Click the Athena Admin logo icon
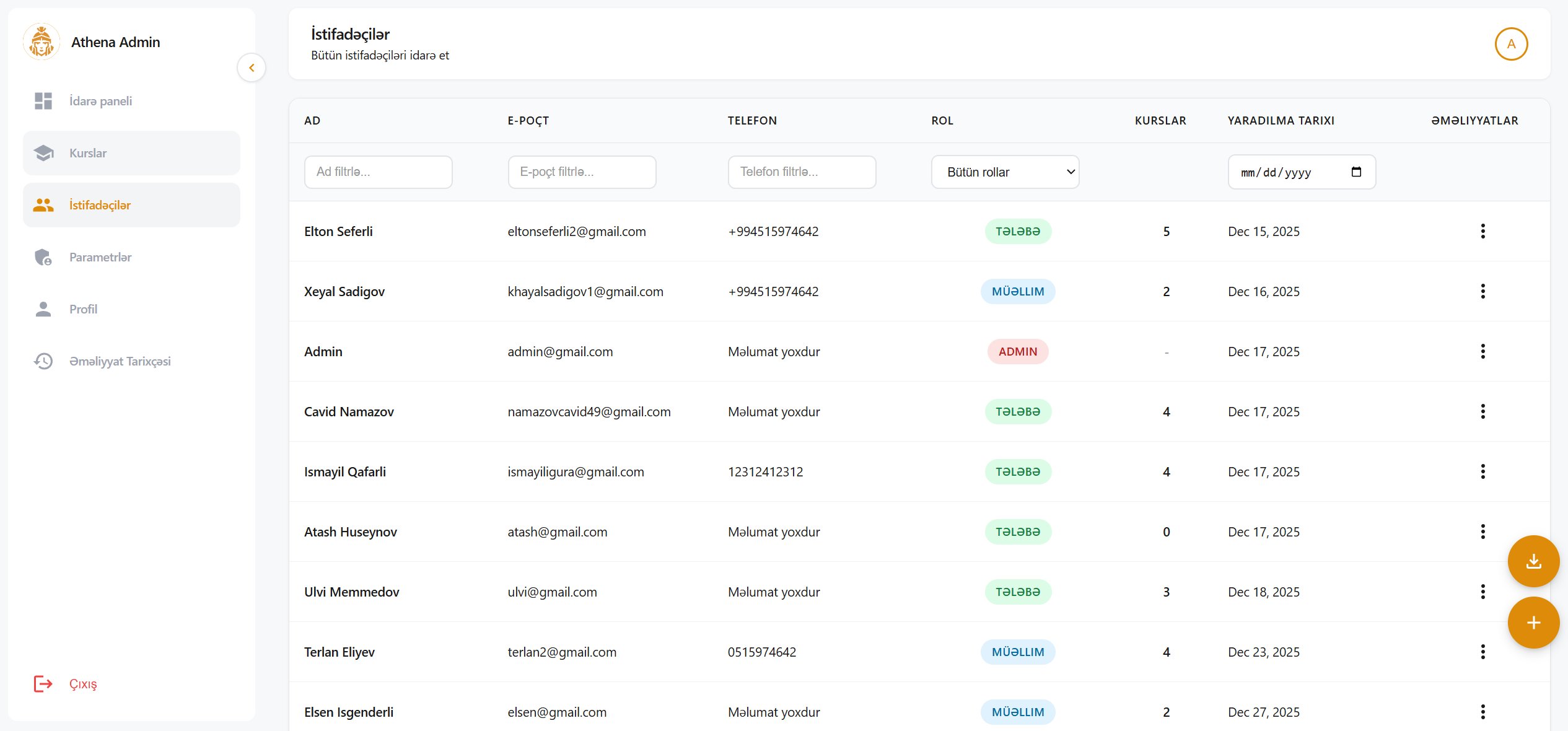Screen dimensions: 1568x731 coord(42,42)
